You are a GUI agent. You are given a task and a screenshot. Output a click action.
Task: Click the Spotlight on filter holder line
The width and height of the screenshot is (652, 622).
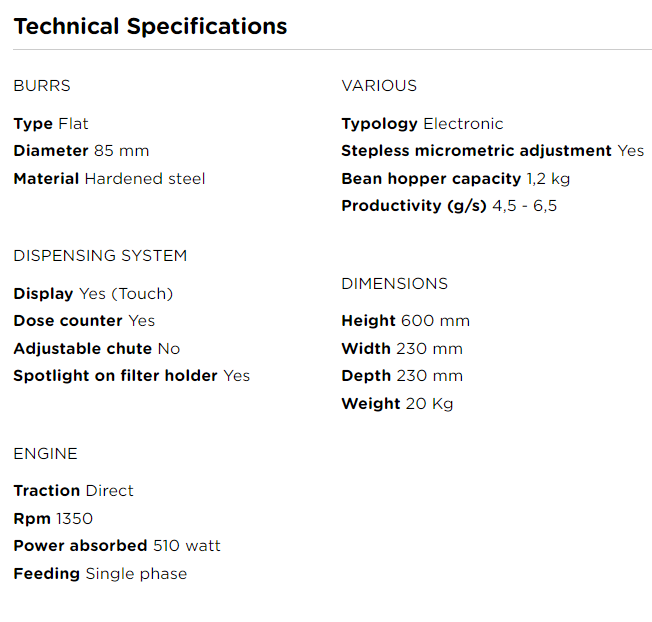tap(131, 376)
